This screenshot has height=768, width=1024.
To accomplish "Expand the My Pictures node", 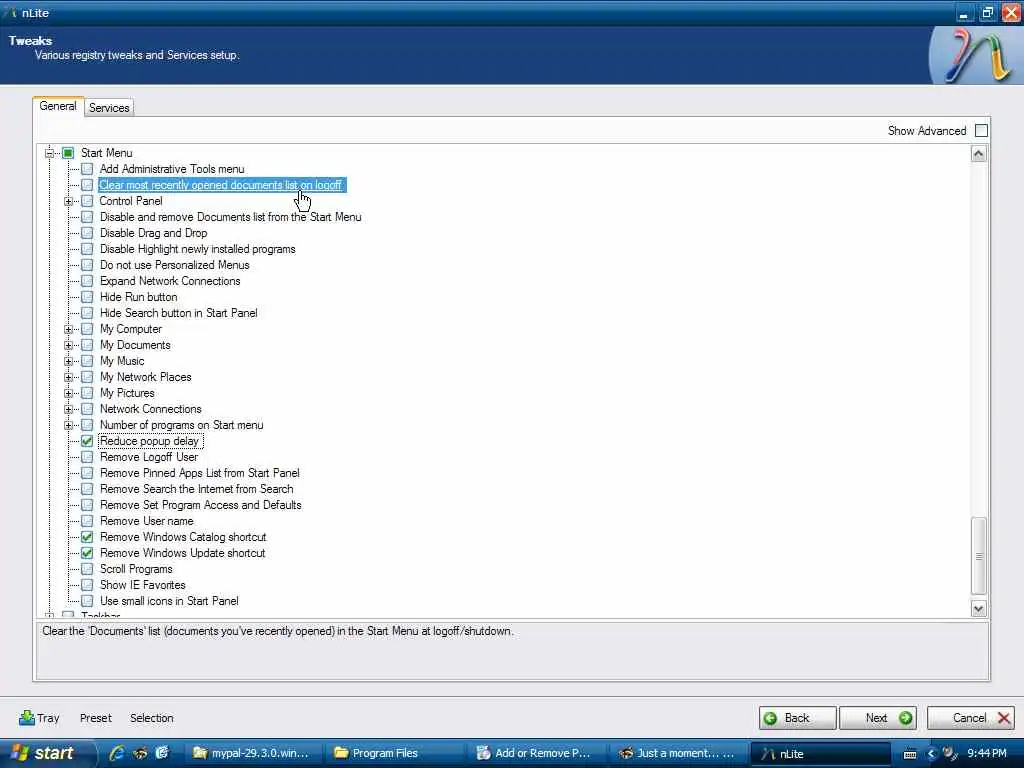I will click(69, 393).
